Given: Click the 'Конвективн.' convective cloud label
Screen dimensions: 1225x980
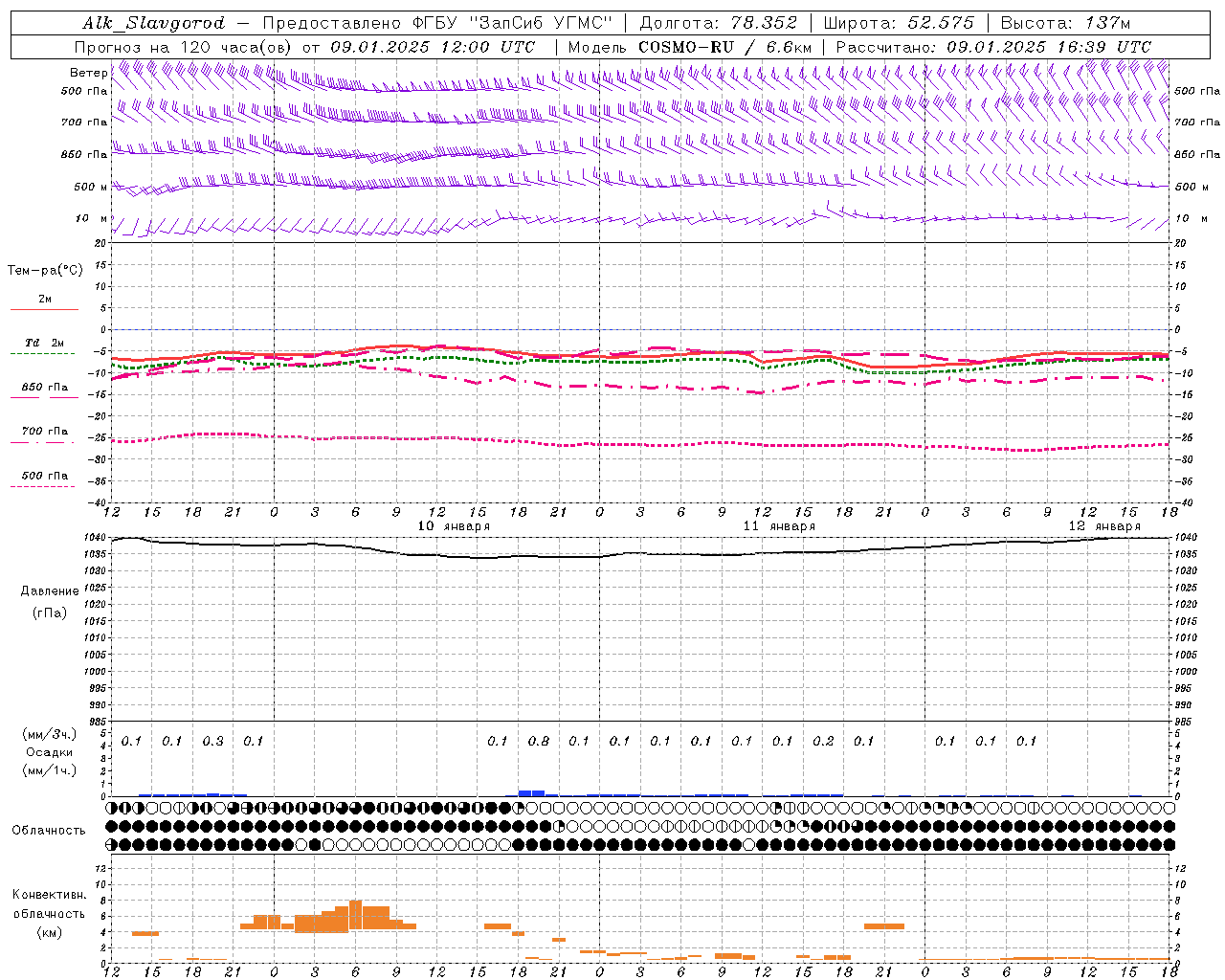Looking at the screenshot, I should click(x=49, y=895).
